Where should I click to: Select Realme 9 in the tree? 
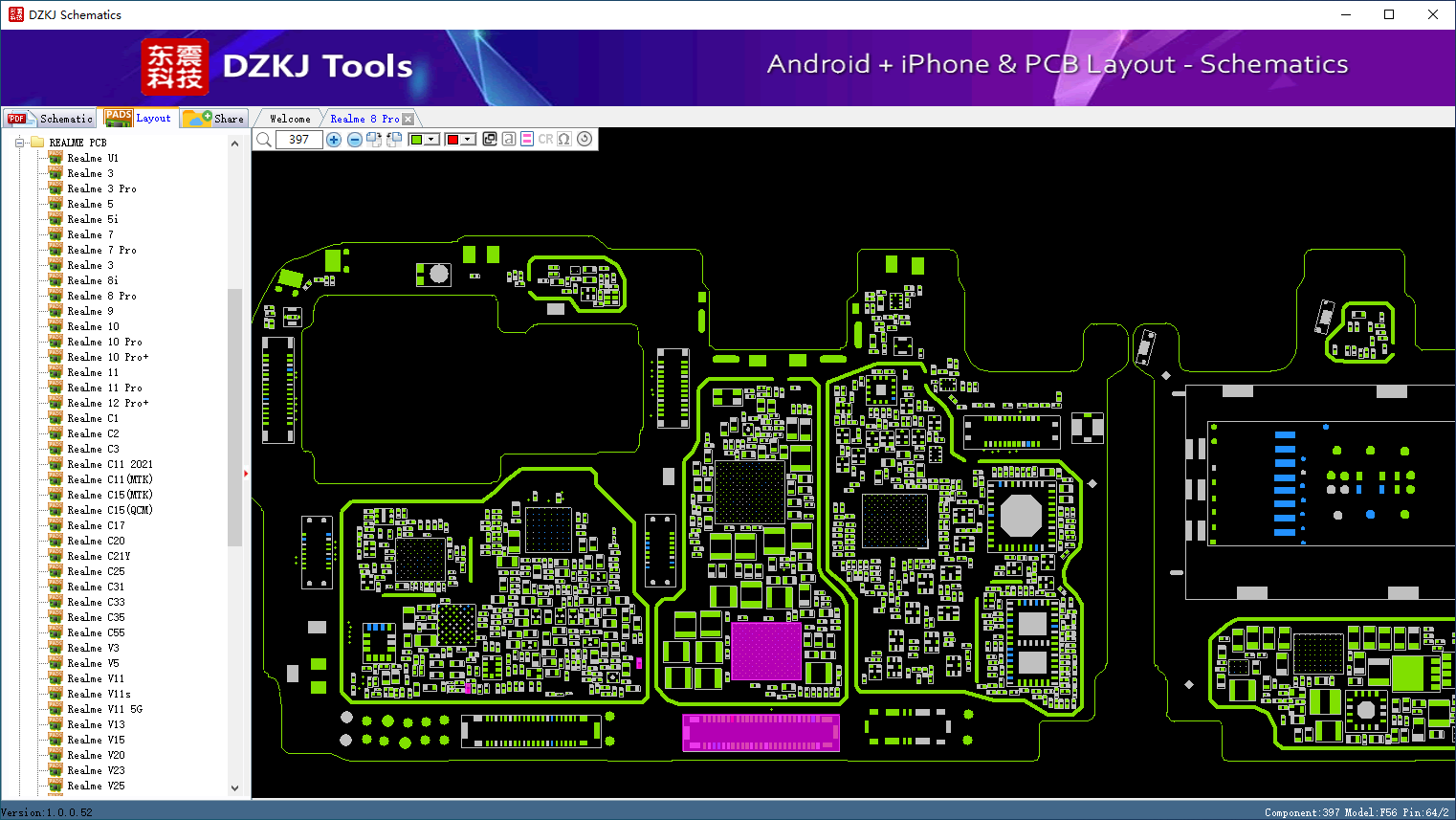pos(90,311)
